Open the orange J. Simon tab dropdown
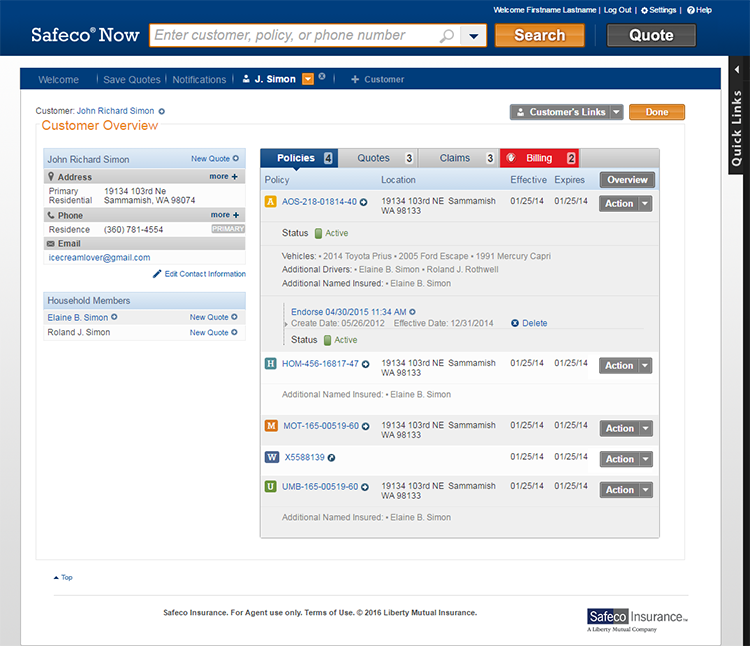The height and width of the screenshot is (646, 750). click(308, 79)
